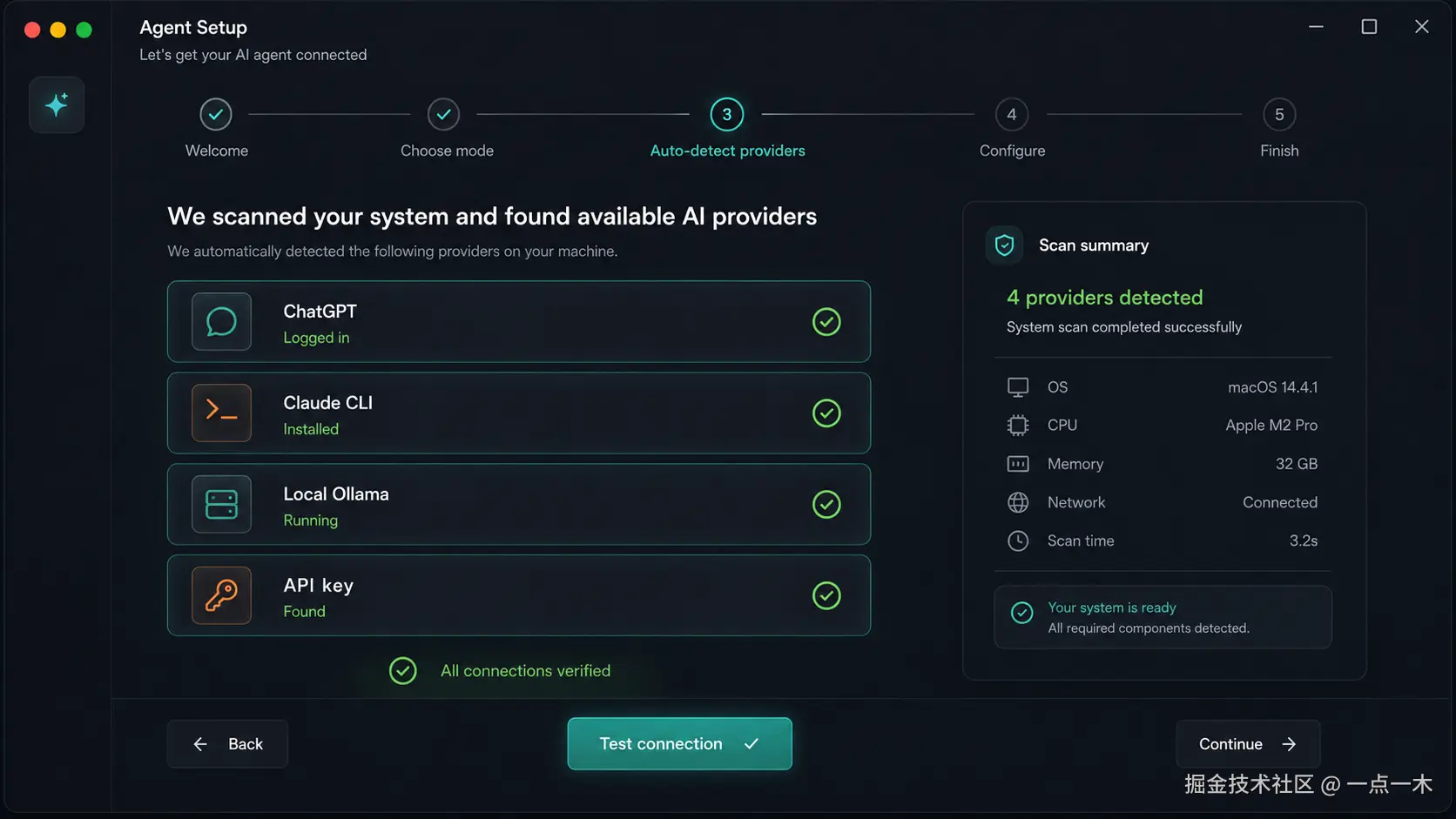Click 'System scan completed successfully' text

click(x=1124, y=327)
